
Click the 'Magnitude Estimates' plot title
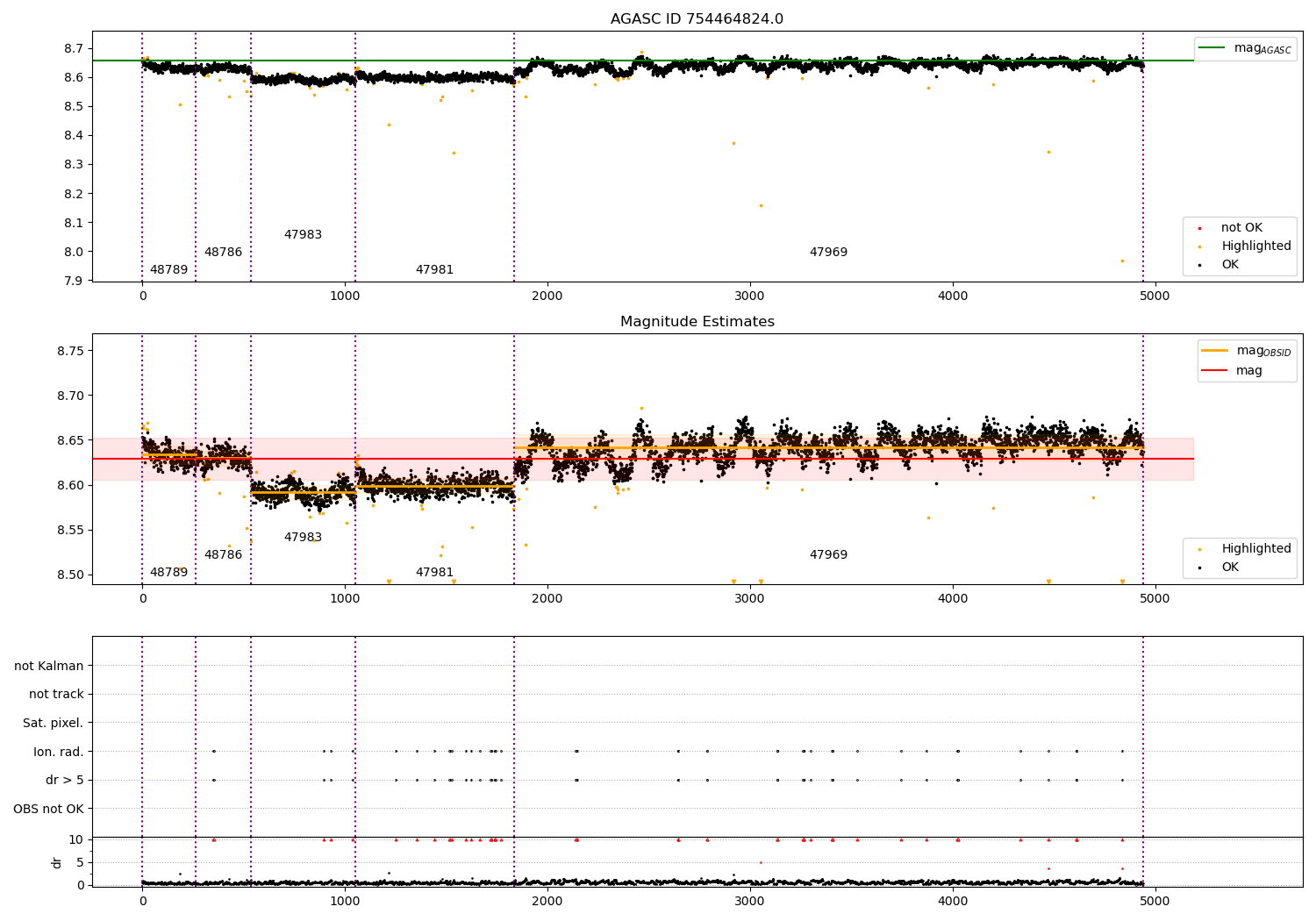coord(697,322)
